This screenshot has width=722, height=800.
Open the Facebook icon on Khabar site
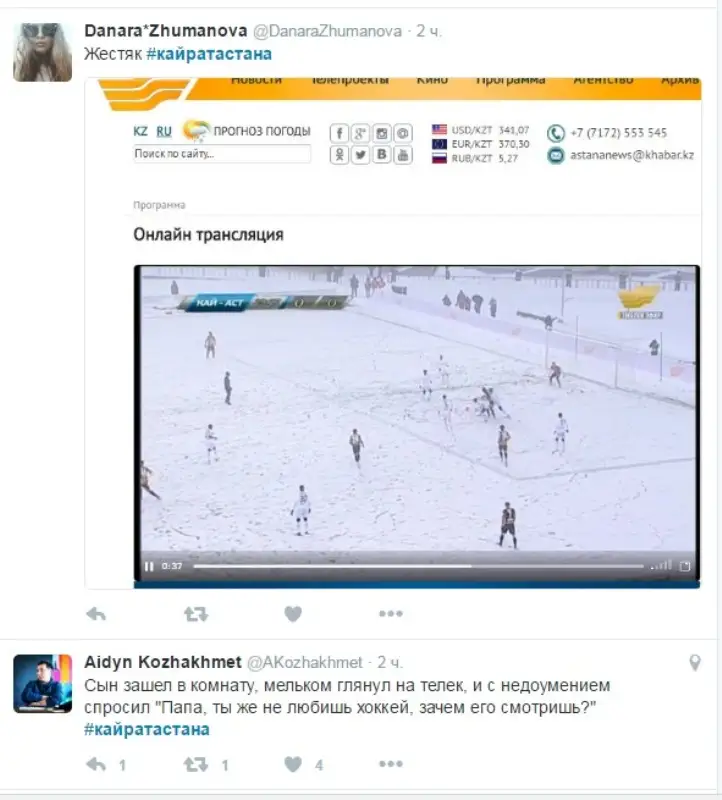pyautogui.click(x=339, y=133)
